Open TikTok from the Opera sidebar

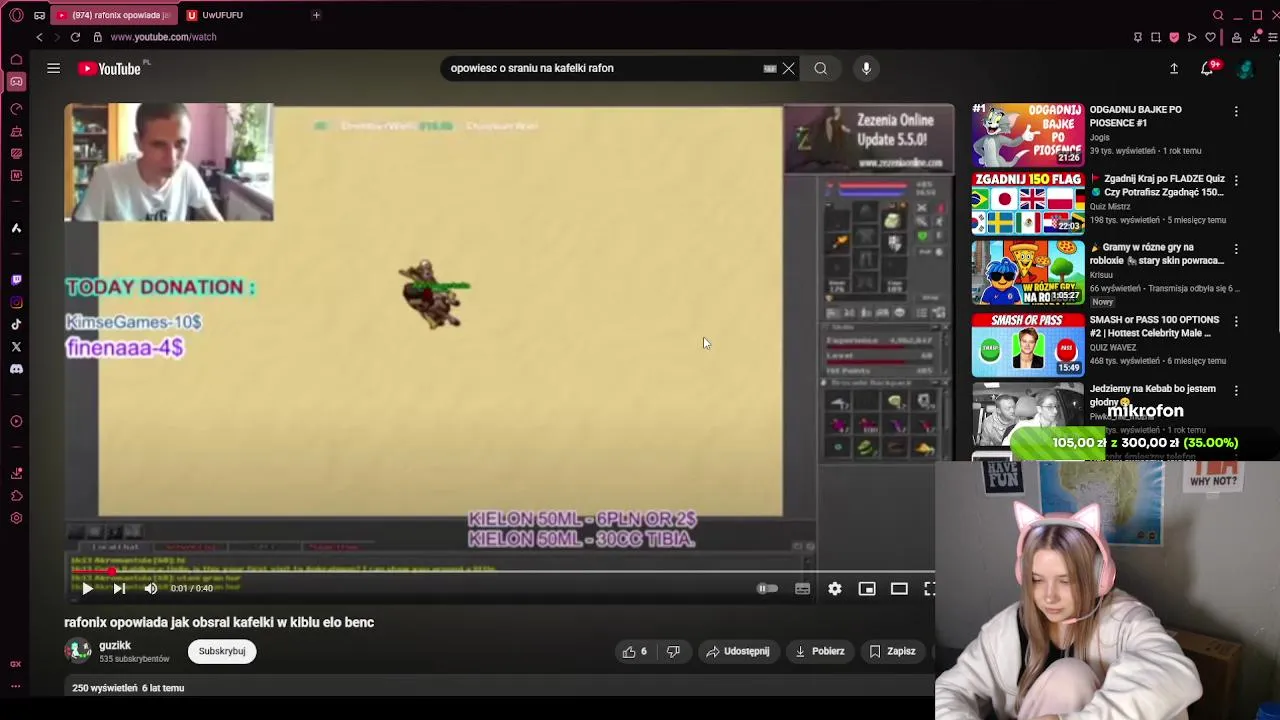point(16,324)
